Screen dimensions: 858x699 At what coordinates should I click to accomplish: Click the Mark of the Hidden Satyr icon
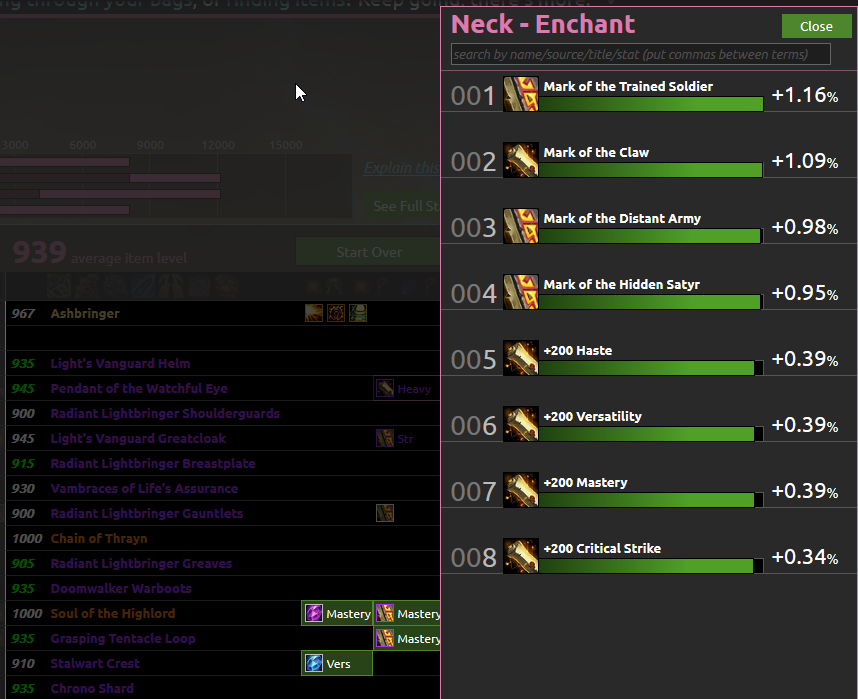tap(520, 292)
